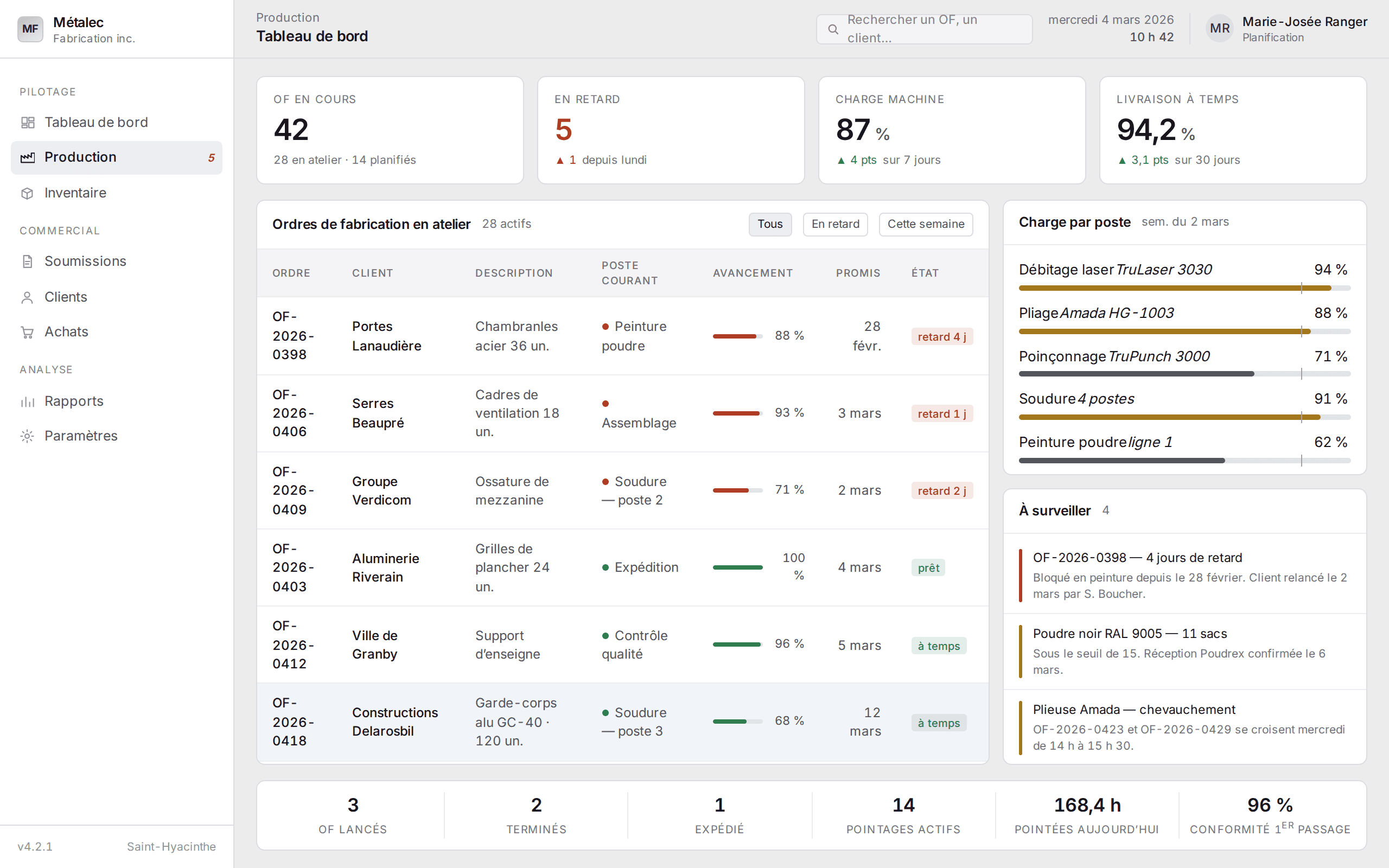Open the Plieuse Amada chevauchement alert

pyautogui.click(x=1184, y=727)
